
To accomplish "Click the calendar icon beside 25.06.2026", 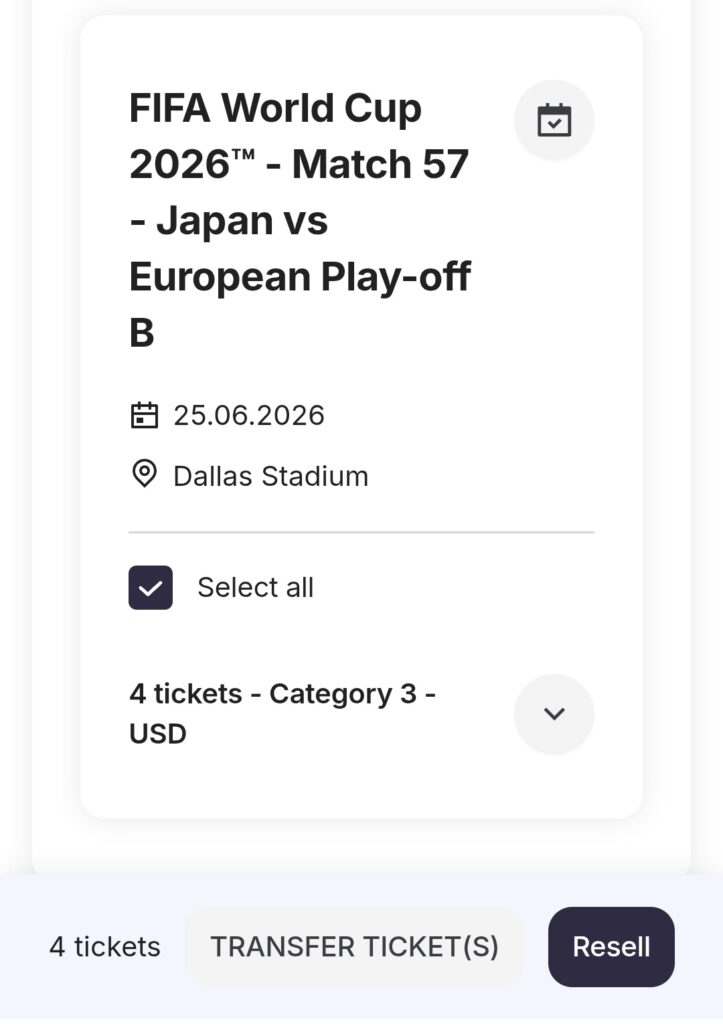I will coord(145,415).
